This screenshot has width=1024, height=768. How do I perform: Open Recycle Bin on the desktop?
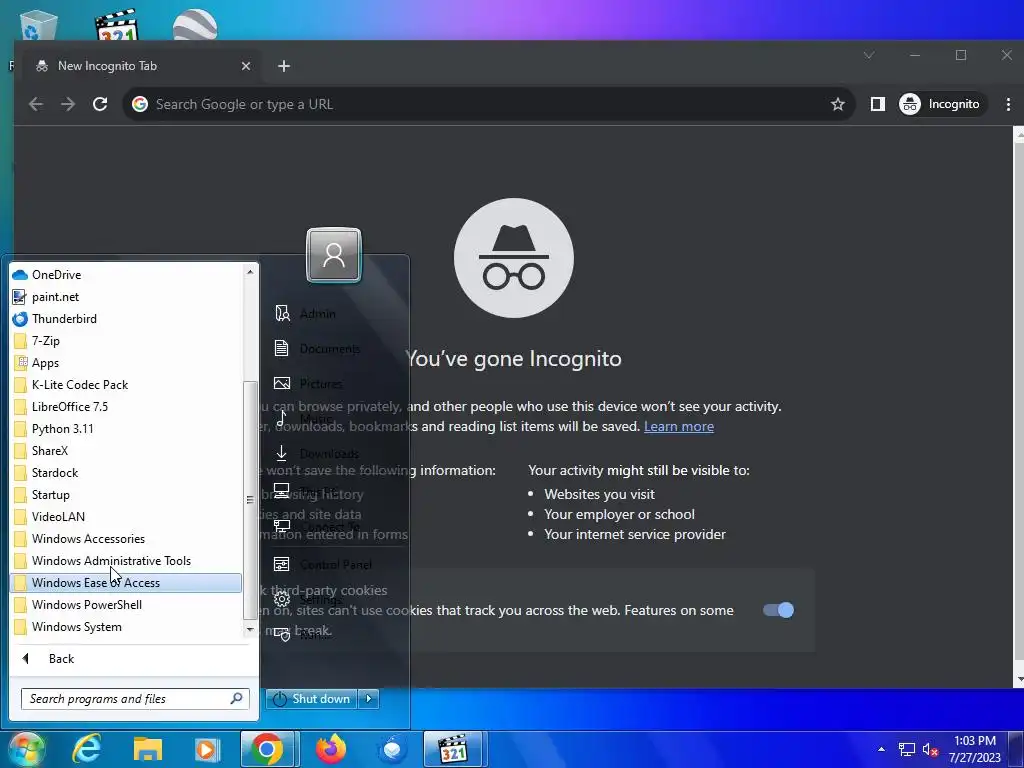click(x=39, y=25)
